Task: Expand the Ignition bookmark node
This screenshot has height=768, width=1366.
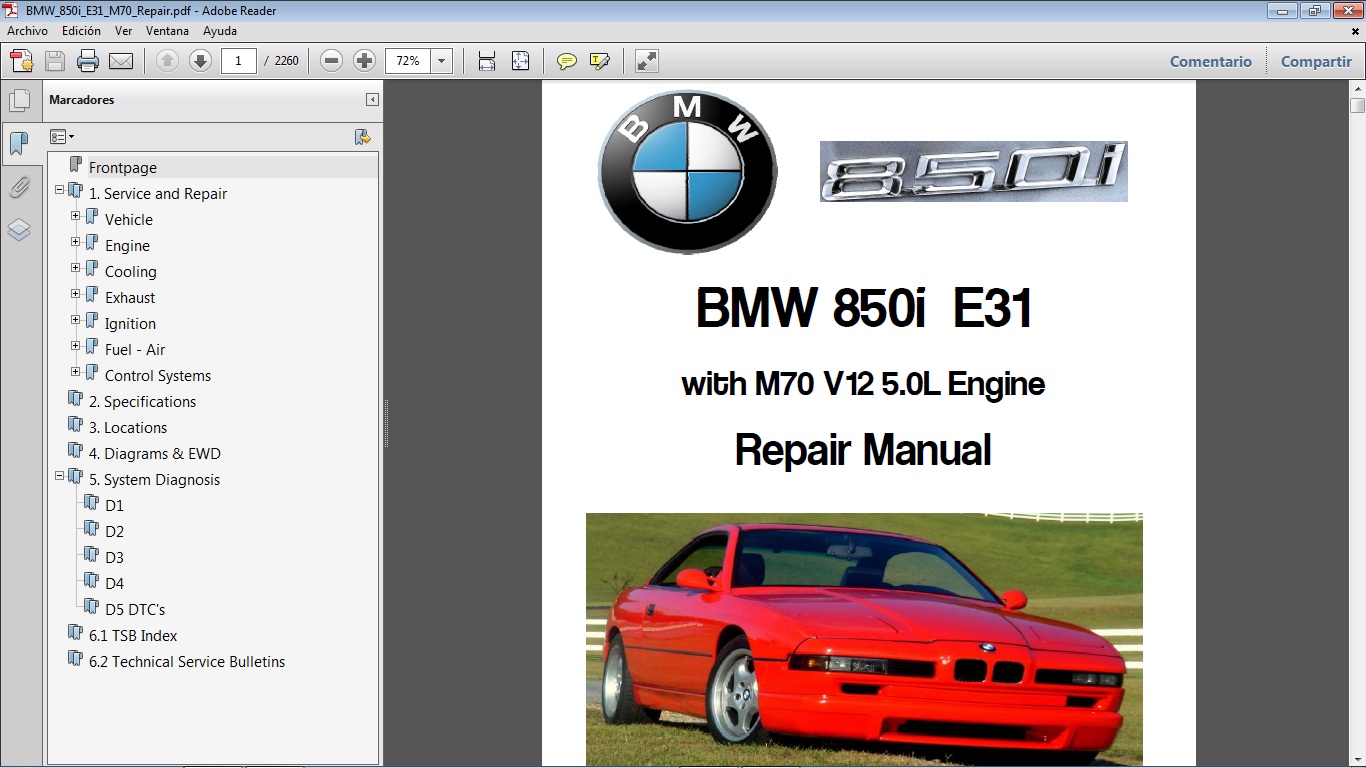Action: pyautogui.click(x=76, y=319)
